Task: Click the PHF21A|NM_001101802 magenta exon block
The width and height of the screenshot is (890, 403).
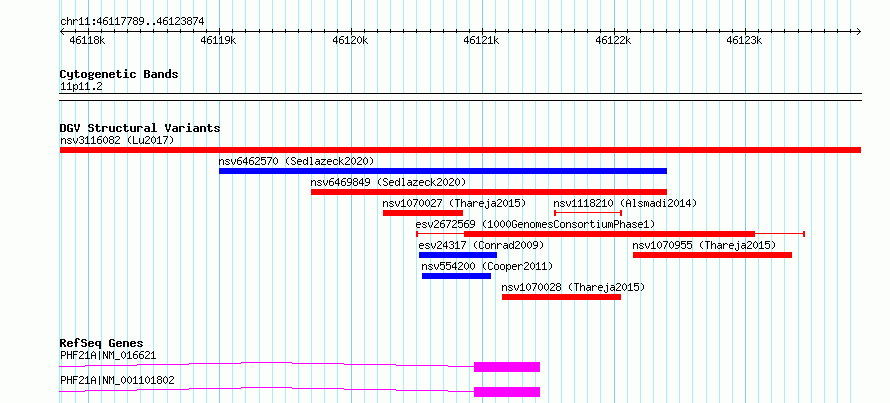Action: (x=507, y=392)
